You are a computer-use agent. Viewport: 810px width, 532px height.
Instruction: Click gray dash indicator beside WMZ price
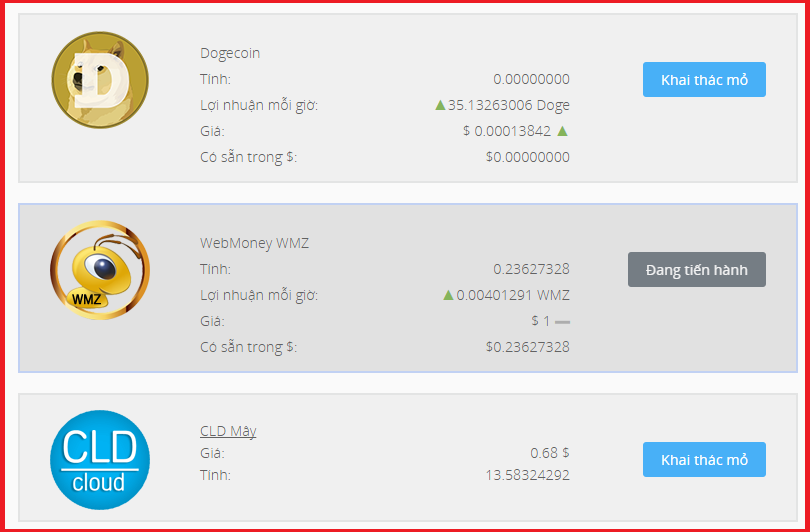[x=562, y=322]
